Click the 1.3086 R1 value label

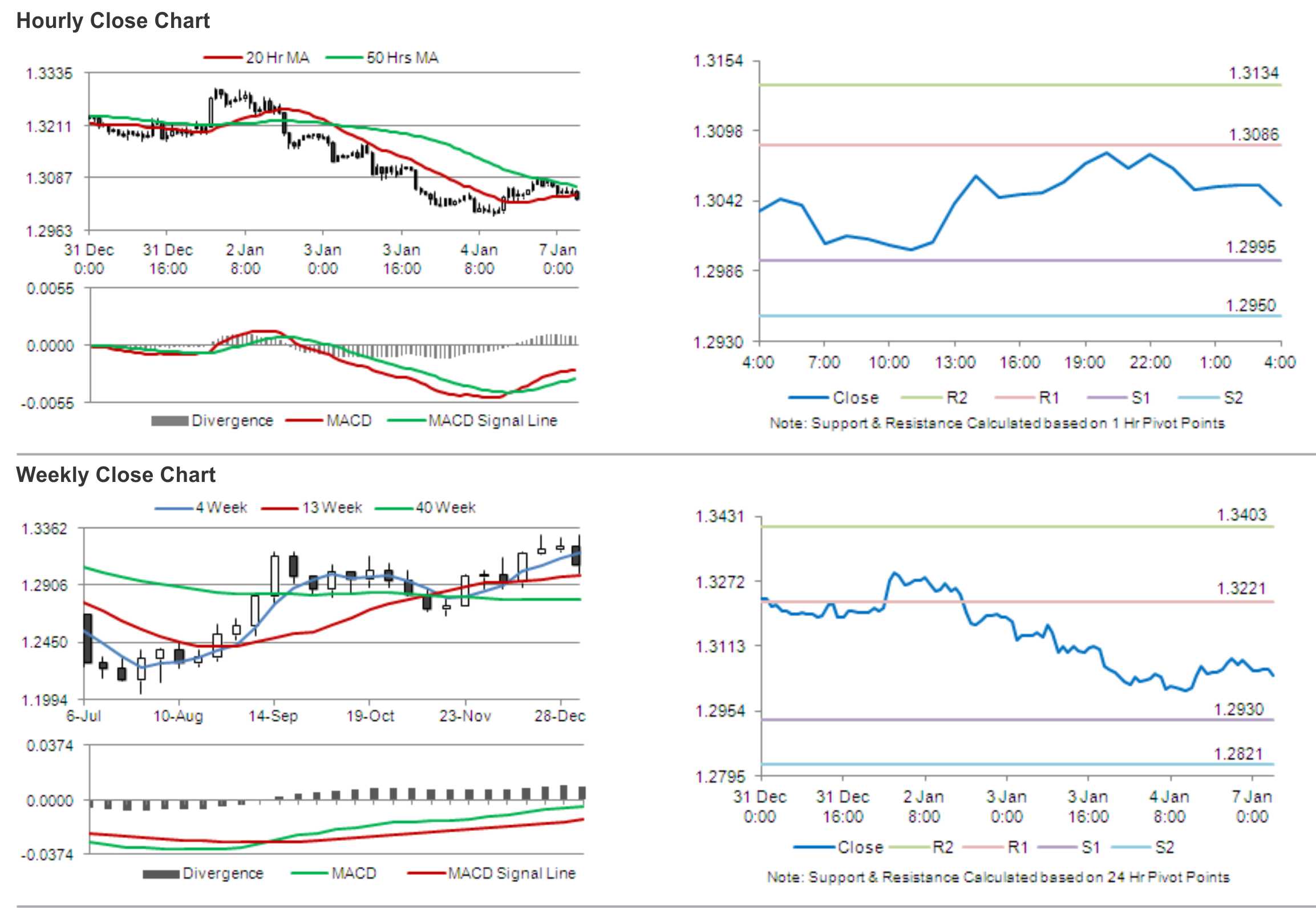(1253, 135)
